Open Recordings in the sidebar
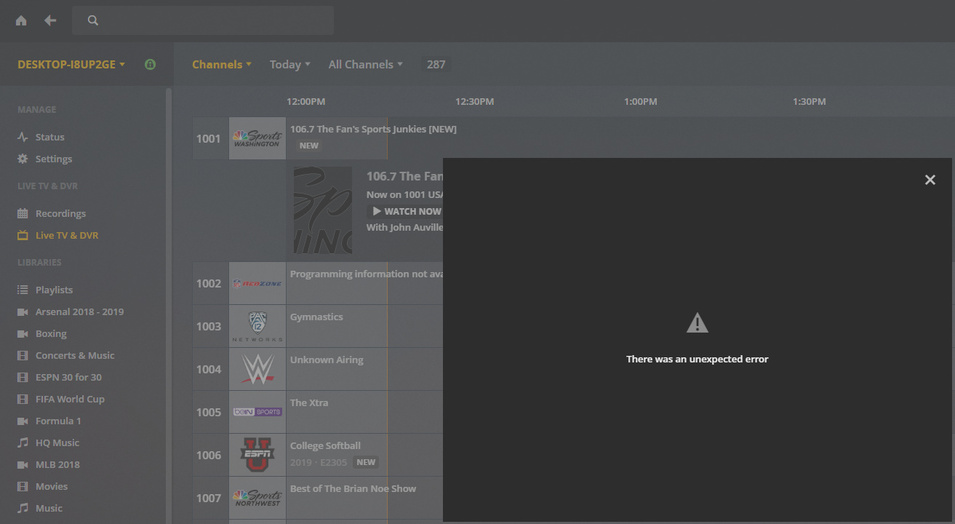Image resolution: width=955 pixels, height=524 pixels. (x=60, y=214)
